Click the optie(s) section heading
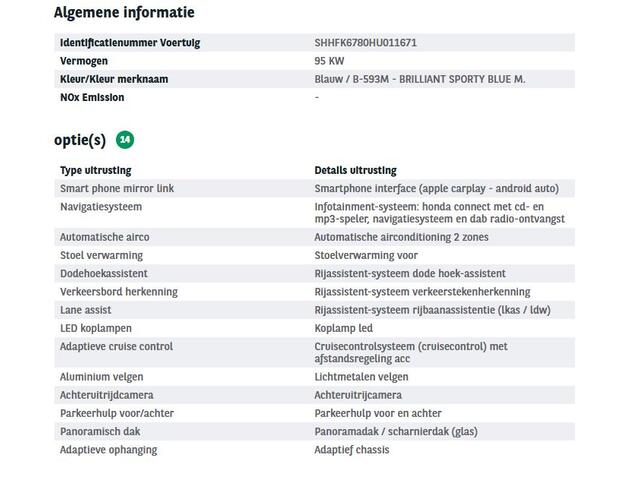This screenshot has height=480, width=640. click(x=80, y=140)
